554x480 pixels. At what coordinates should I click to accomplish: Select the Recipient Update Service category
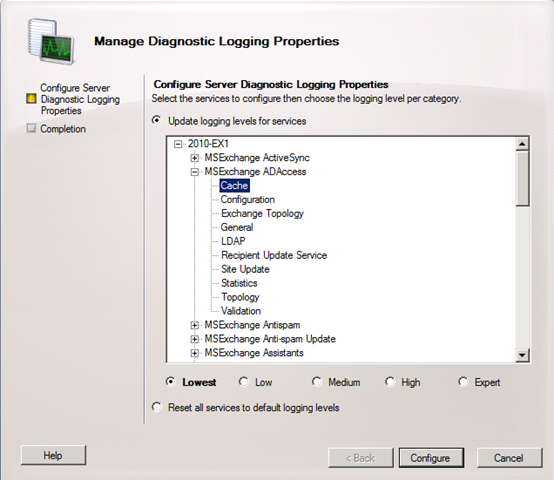(274, 255)
